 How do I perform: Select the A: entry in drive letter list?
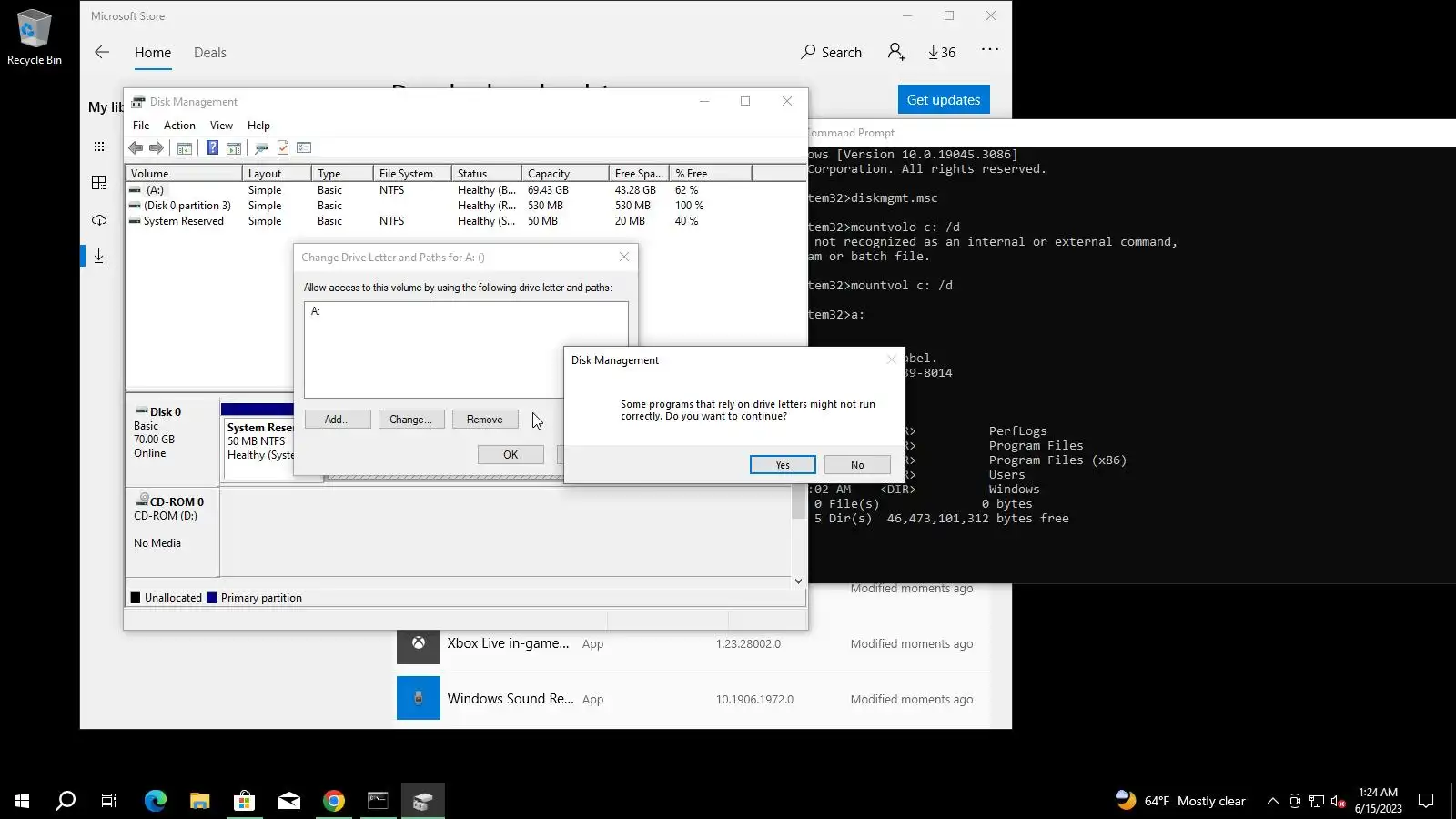tap(316, 311)
